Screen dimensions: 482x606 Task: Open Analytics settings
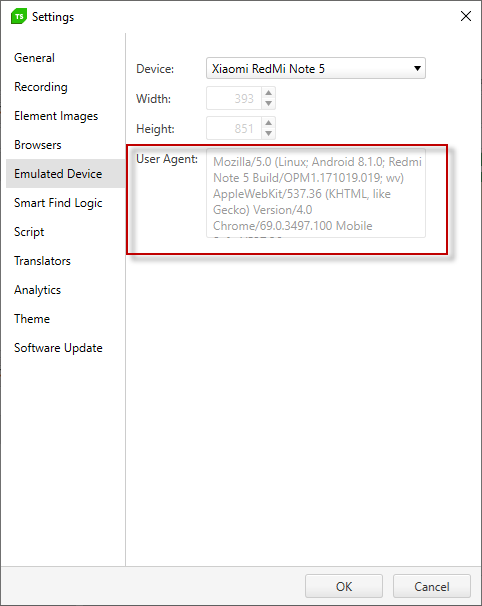pos(65,289)
